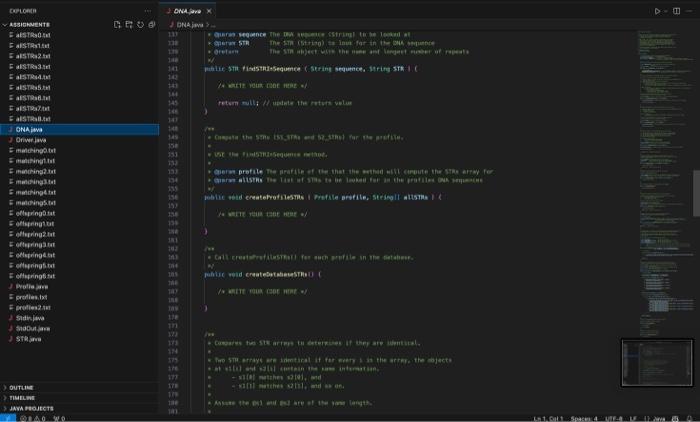The height and width of the screenshot is (422, 700).
Task: Click the errors and warnings status indicator
Action: click(x=33, y=418)
